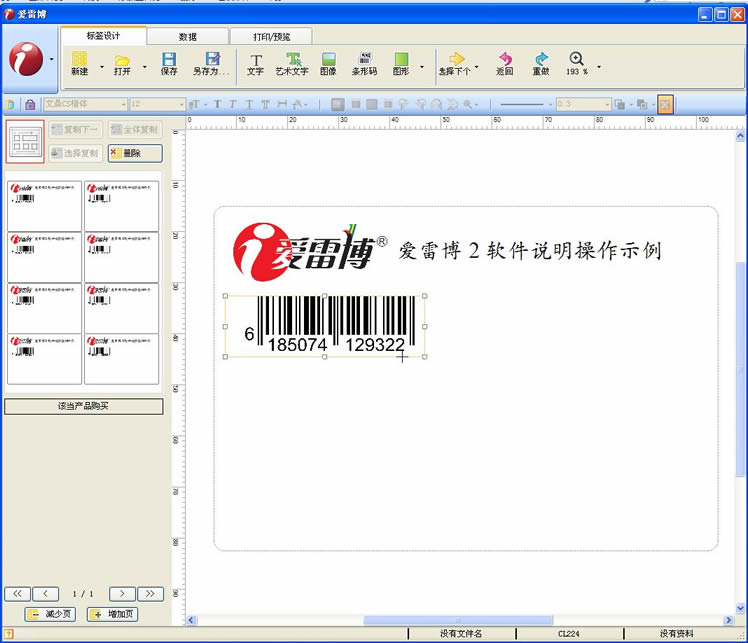Open the line width 0.3 combo box
The width and height of the screenshot is (748, 643).
click(x=584, y=104)
